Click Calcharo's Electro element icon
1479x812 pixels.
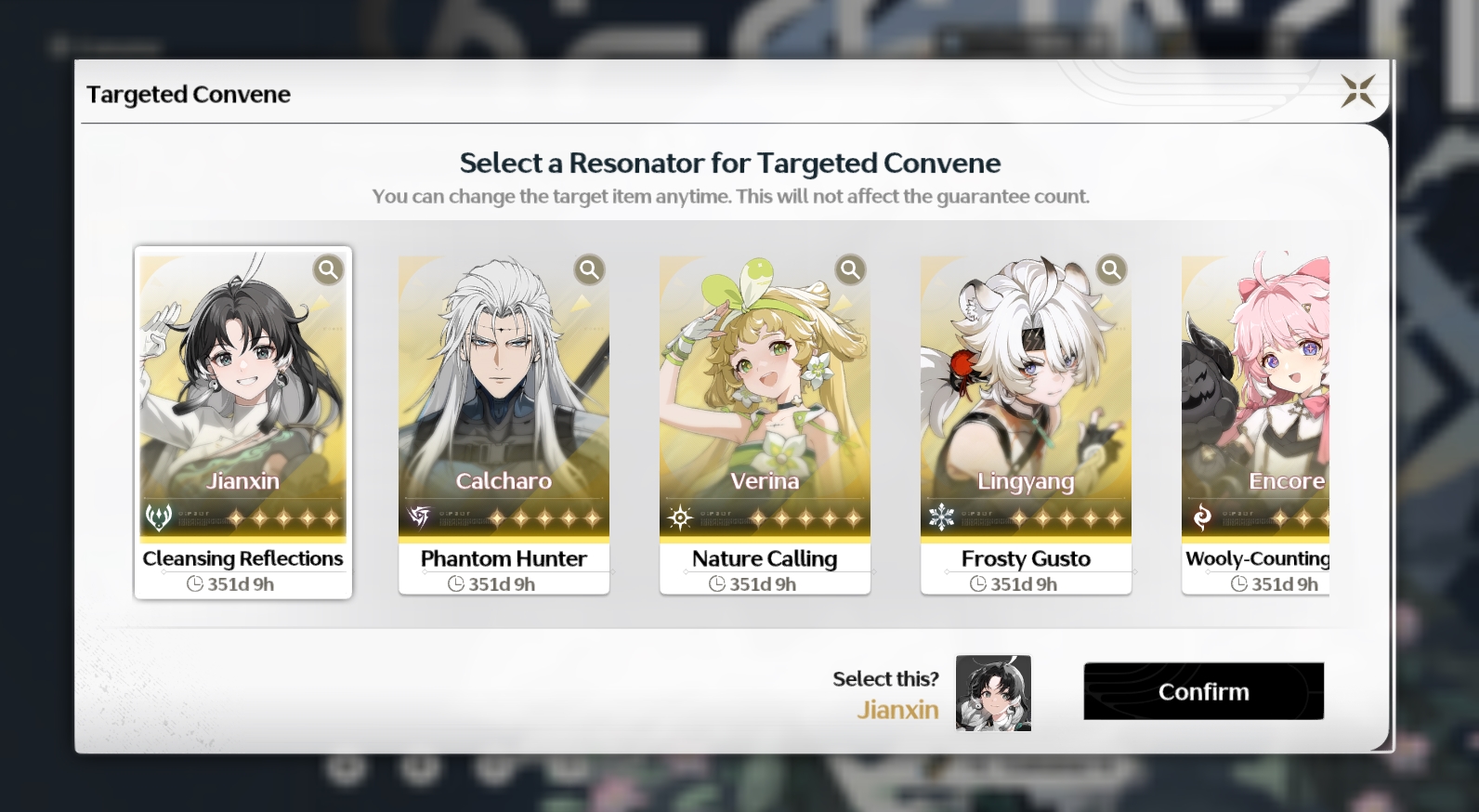click(420, 517)
